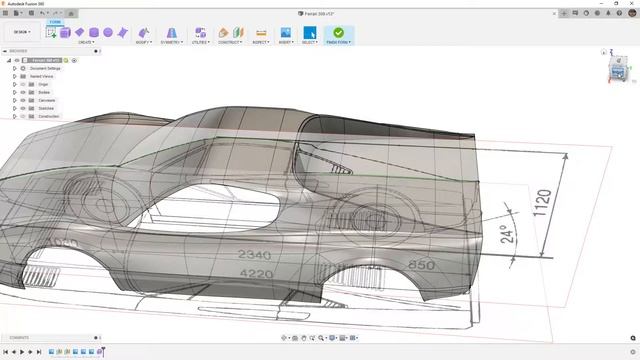Open the File menu icon

17,13
